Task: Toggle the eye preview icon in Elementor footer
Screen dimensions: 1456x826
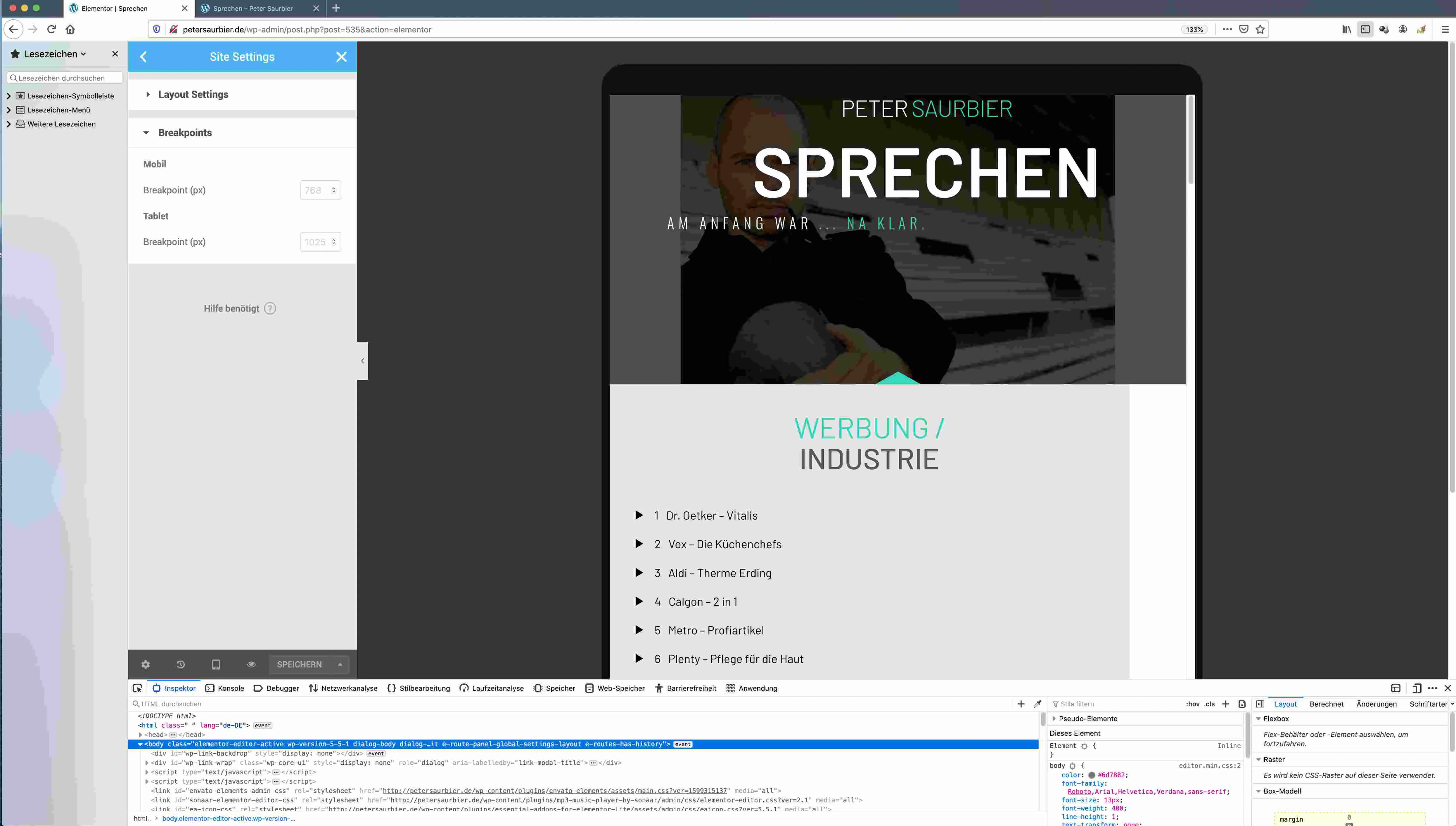Action: tap(251, 664)
